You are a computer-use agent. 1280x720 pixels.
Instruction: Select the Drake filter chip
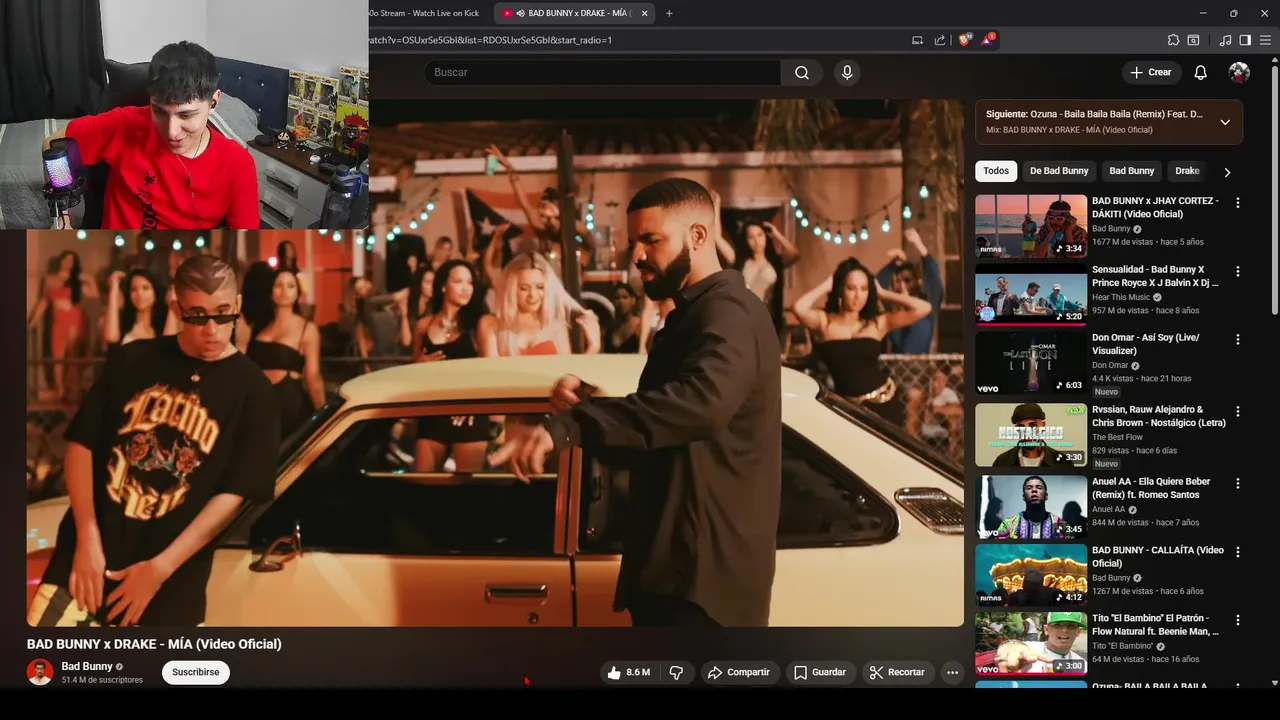[x=1186, y=171]
